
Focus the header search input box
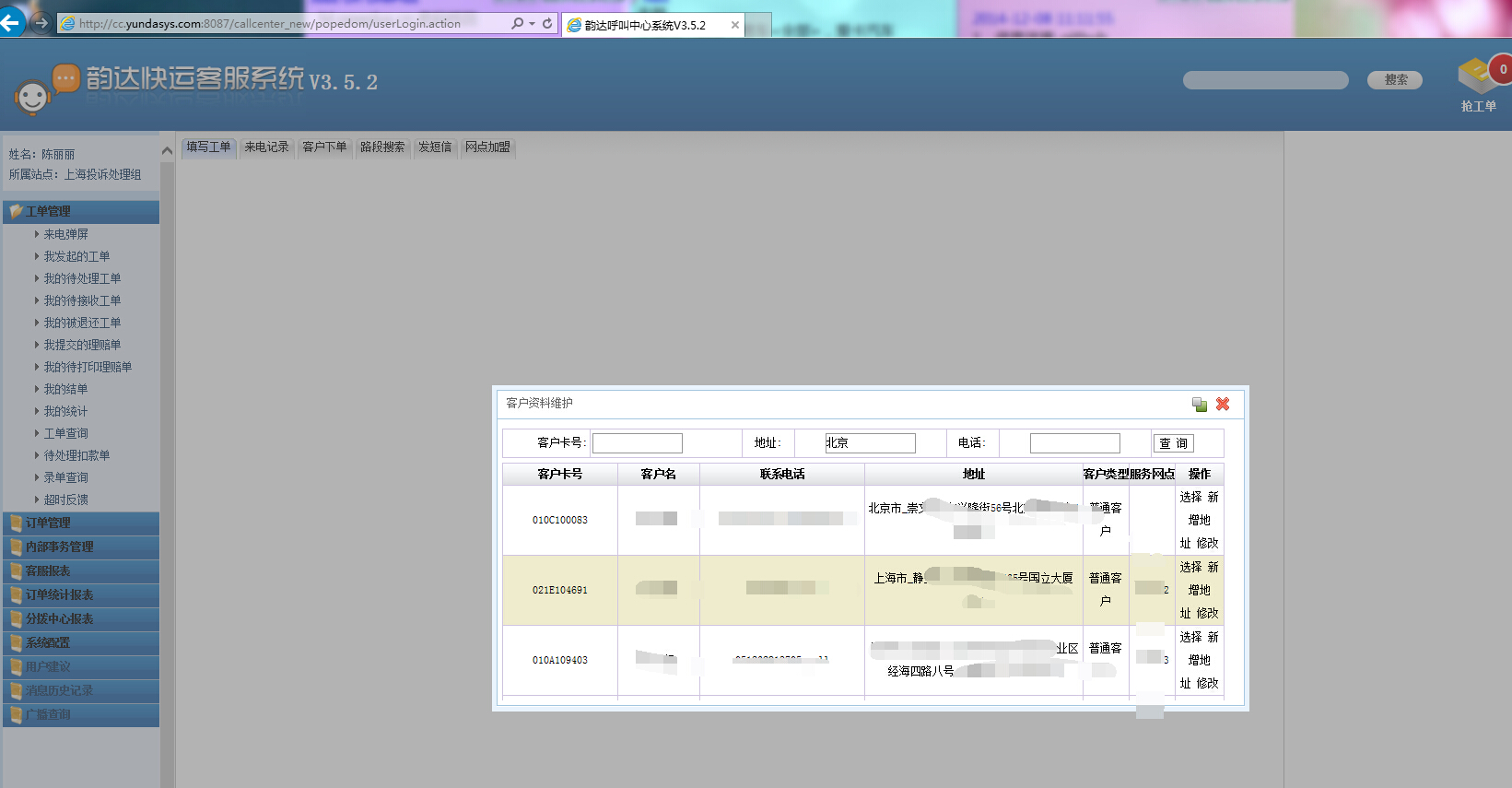tap(1266, 80)
